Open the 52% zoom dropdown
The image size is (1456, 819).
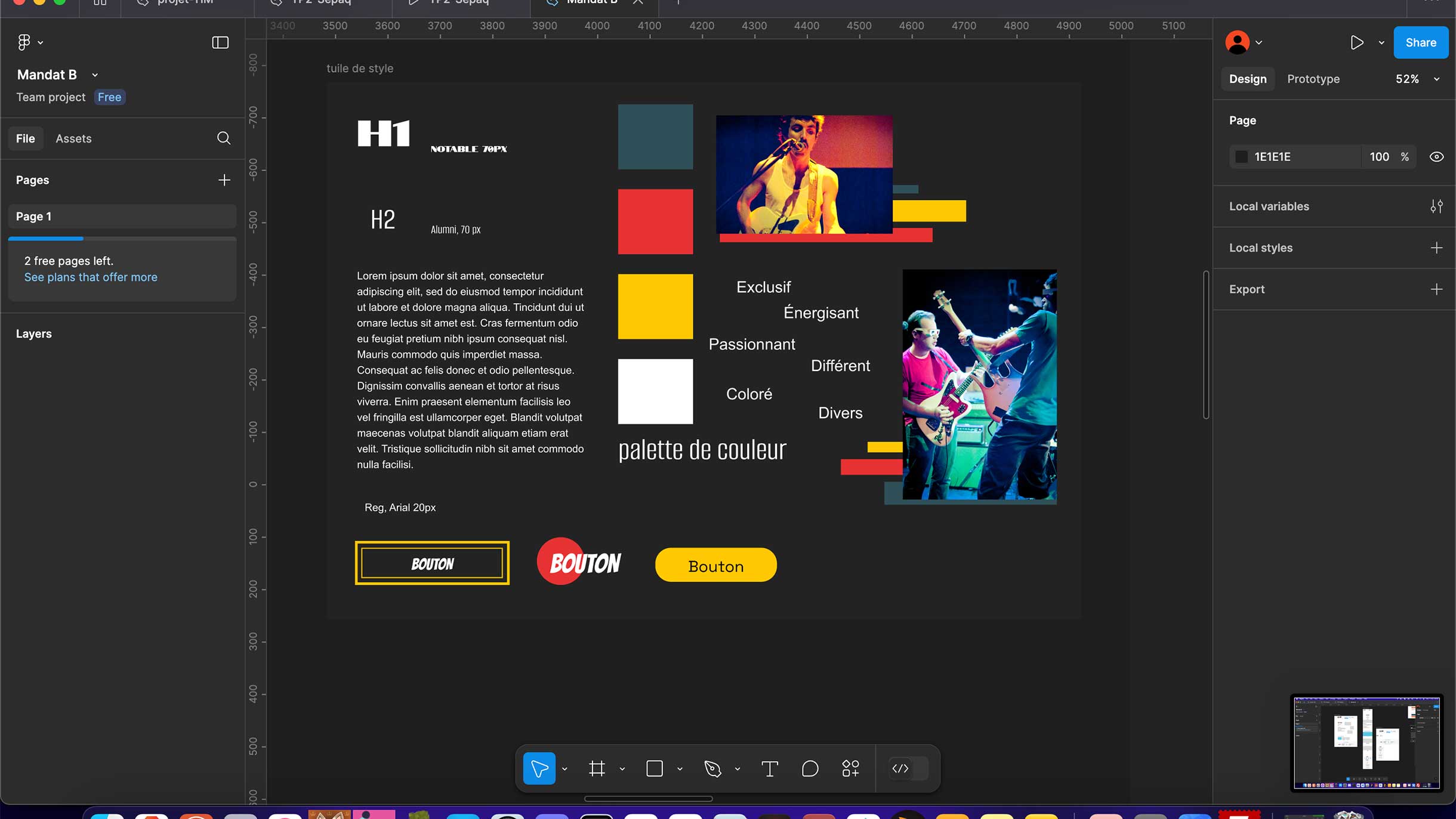[1417, 79]
